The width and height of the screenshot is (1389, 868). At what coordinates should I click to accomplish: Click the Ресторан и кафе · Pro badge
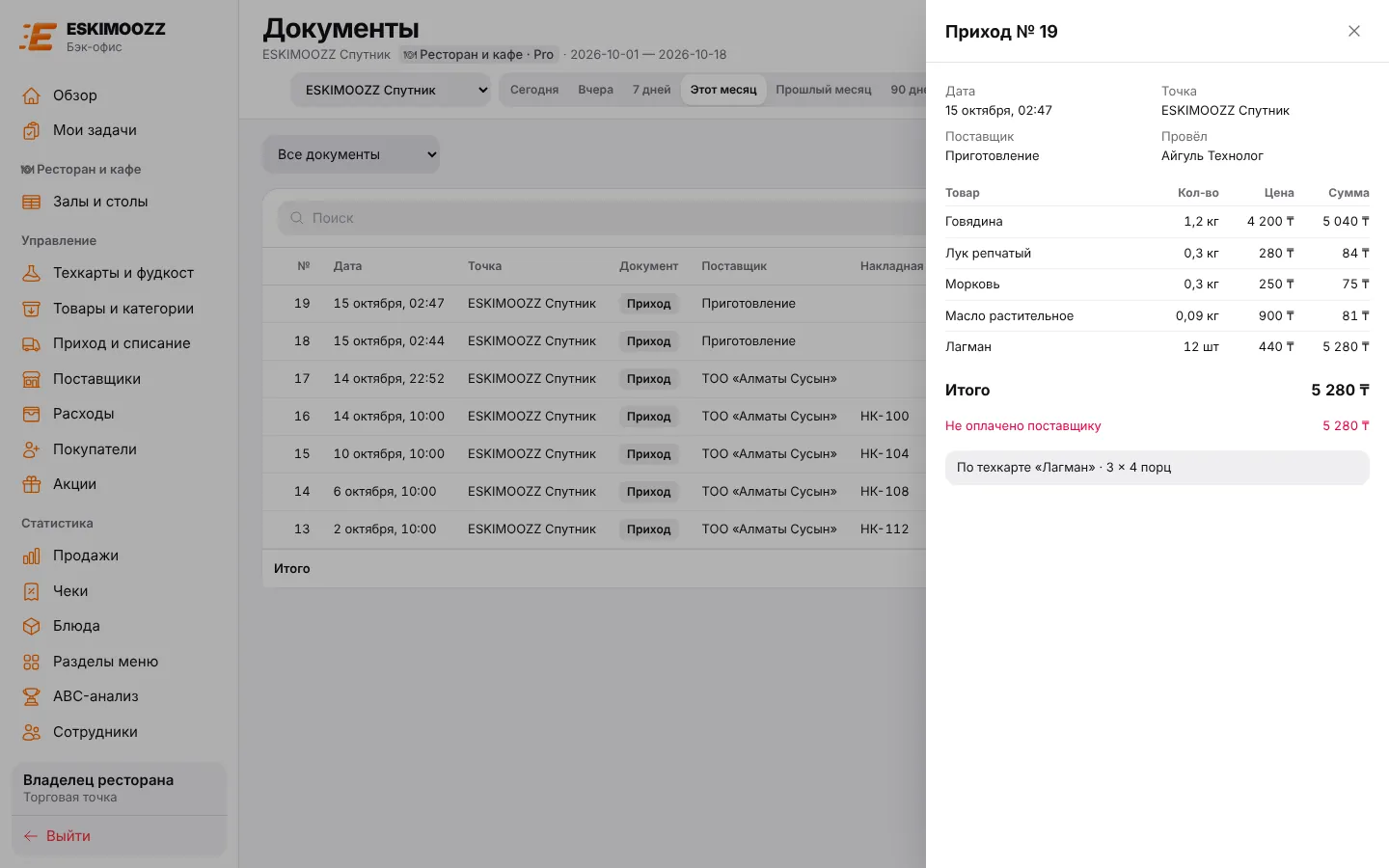(x=478, y=55)
